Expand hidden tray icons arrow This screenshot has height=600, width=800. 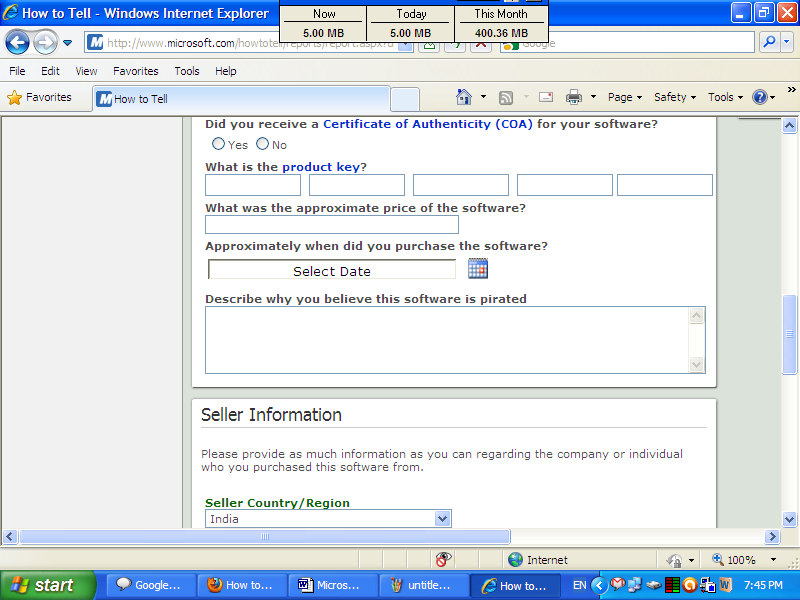point(599,585)
